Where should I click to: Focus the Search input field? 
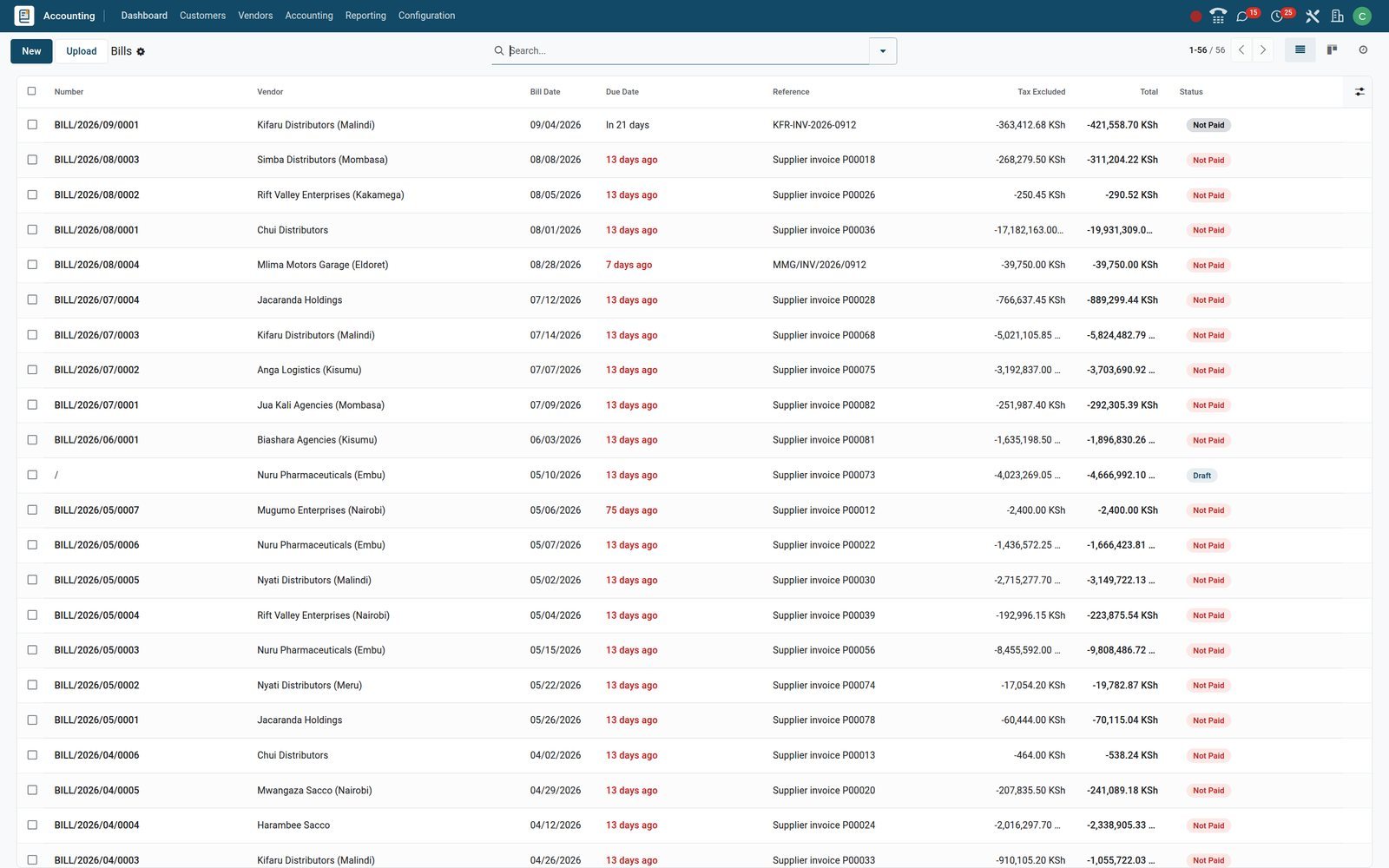(687, 51)
